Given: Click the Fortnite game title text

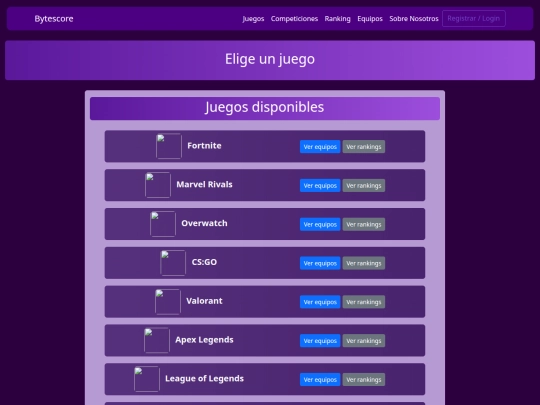Looking at the screenshot, I should (204, 146).
